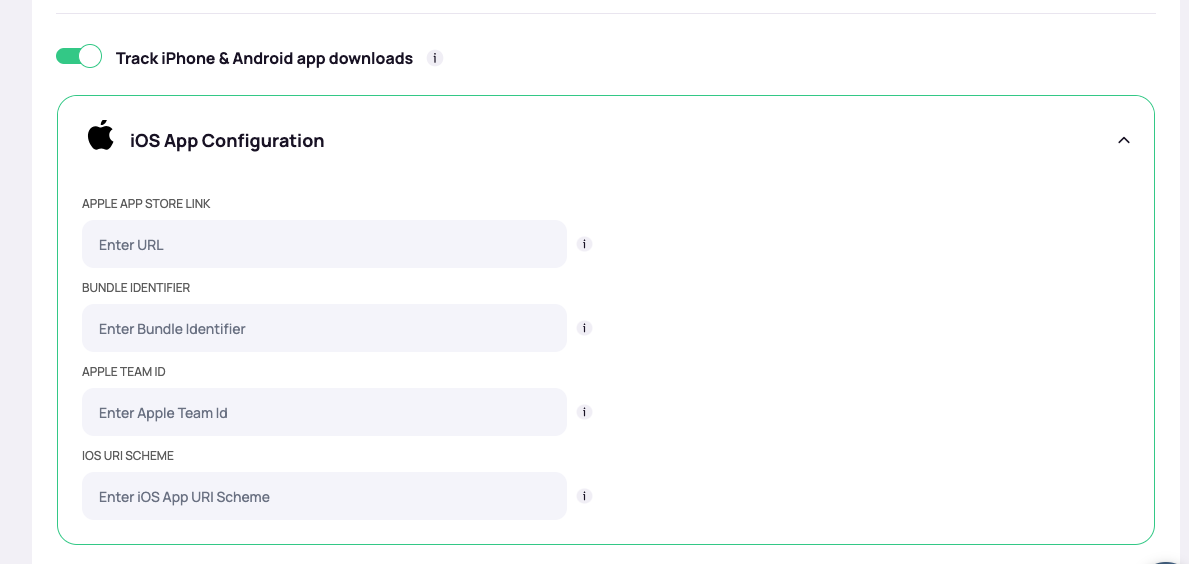
Task: Click the BUNDLE IDENTIFIER label
Action: (136, 288)
